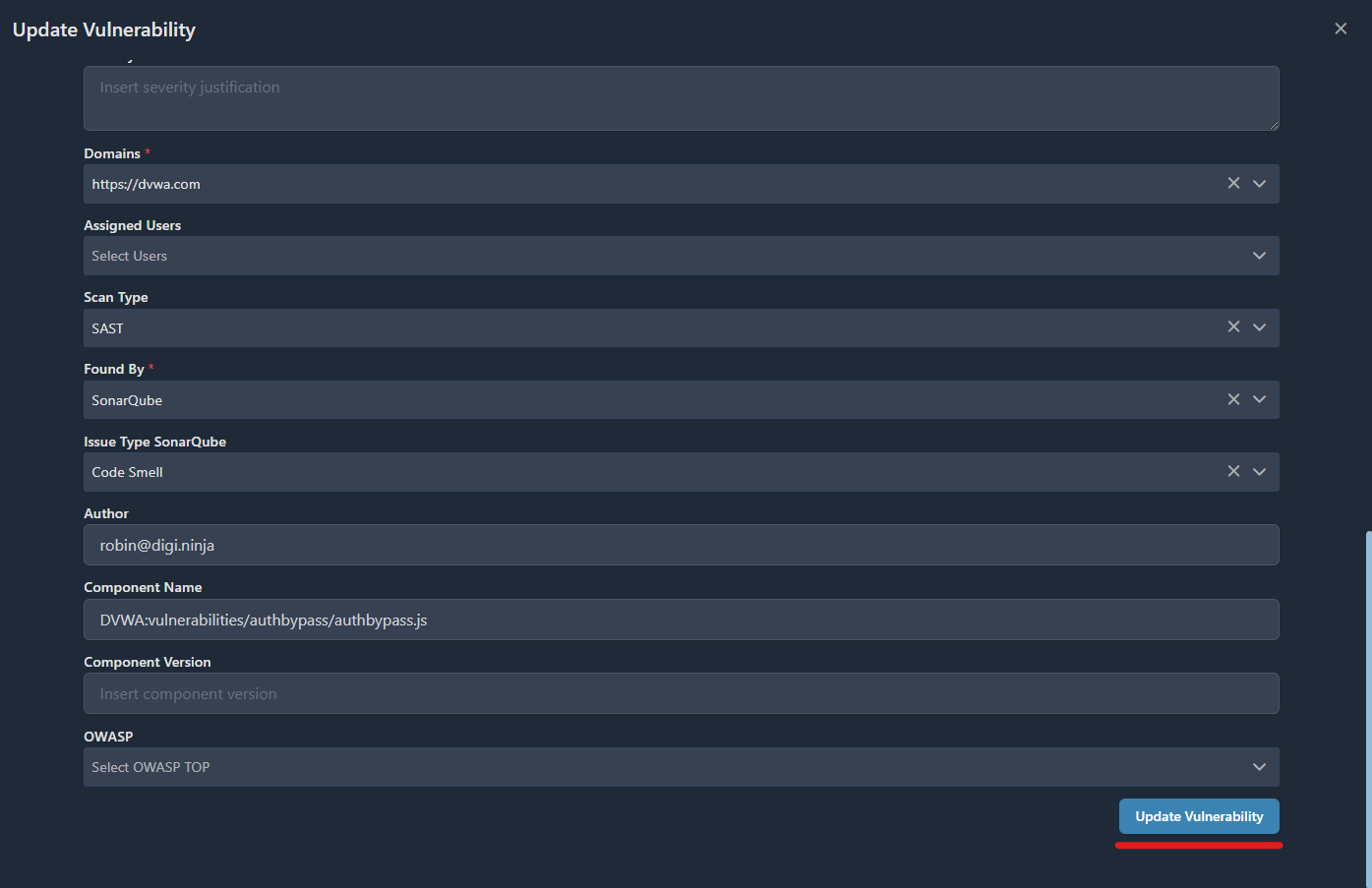Select the DVWA authbypass.js component text
1372x888 pixels.
click(263, 620)
